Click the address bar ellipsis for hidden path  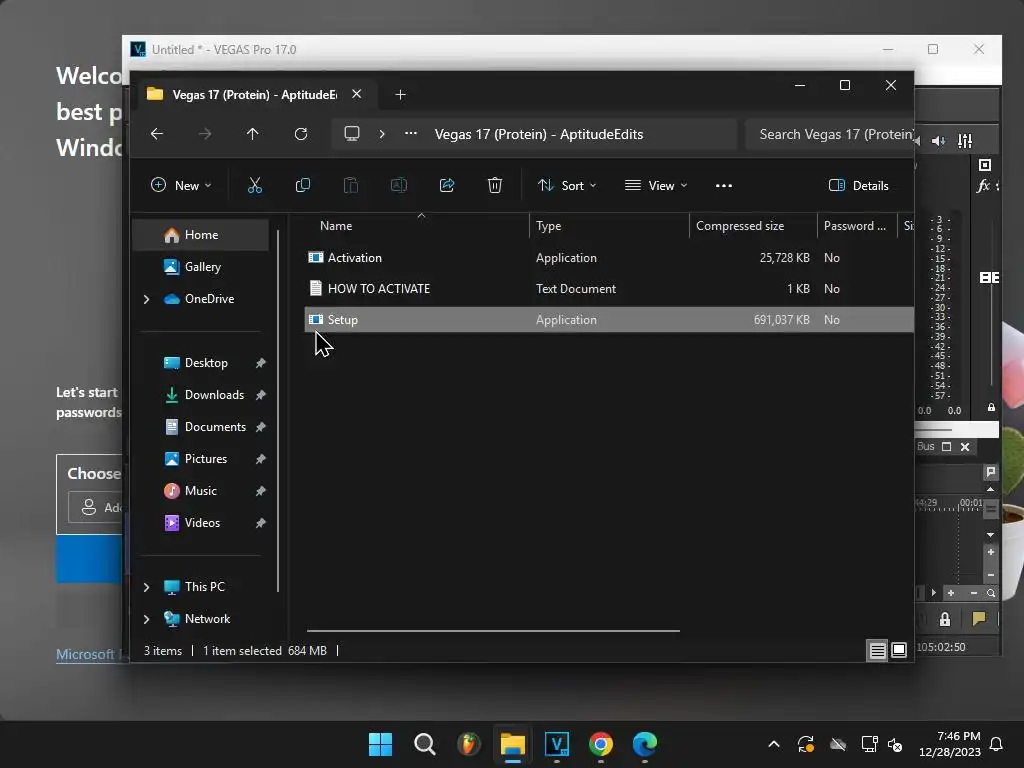pos(411,134)
